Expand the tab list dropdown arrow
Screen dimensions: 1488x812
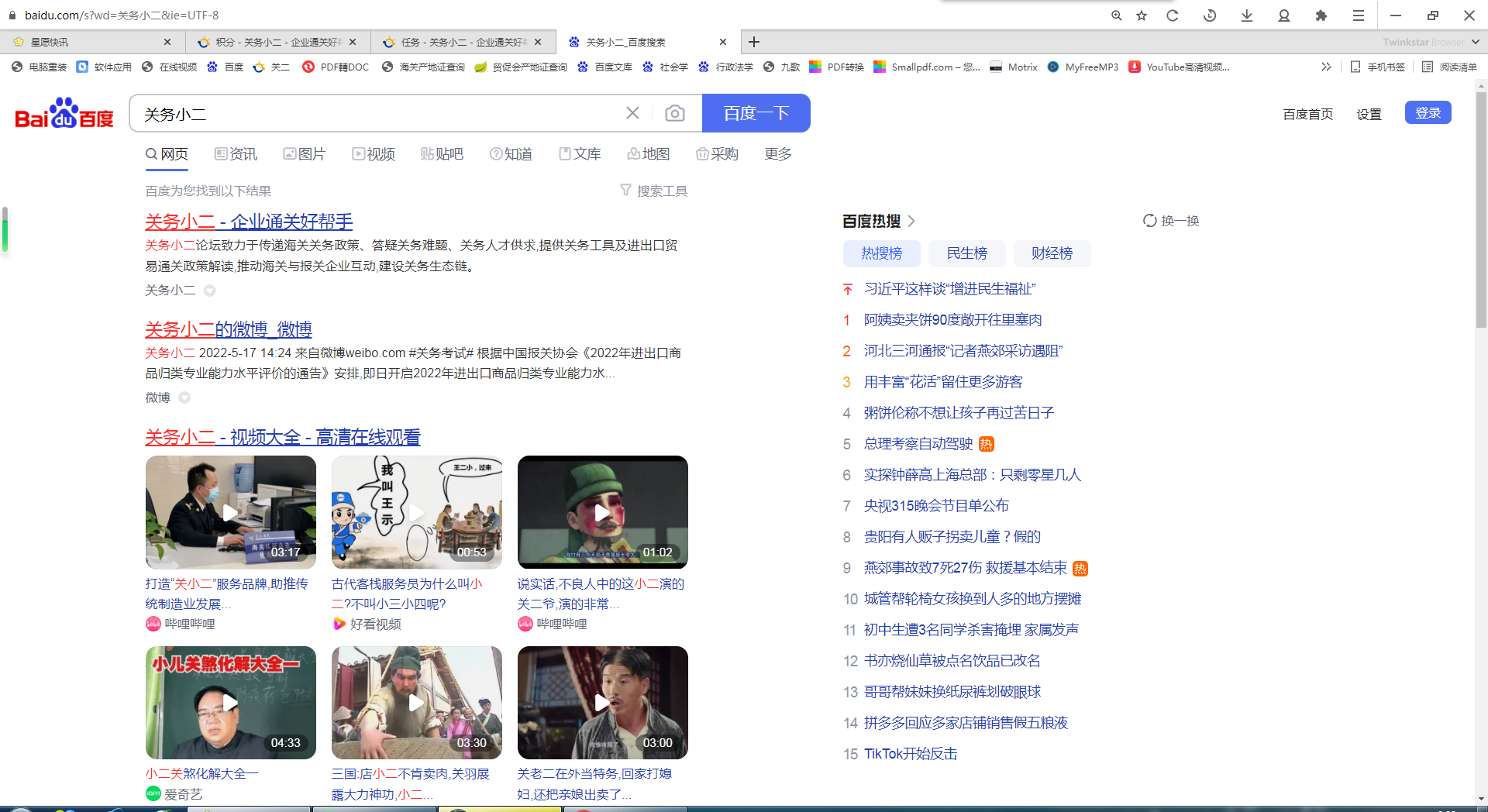(1475, 42)
